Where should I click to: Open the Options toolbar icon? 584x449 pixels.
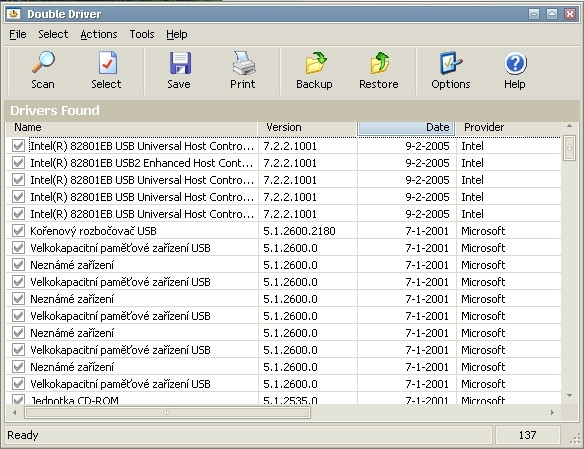pos(451,63)
